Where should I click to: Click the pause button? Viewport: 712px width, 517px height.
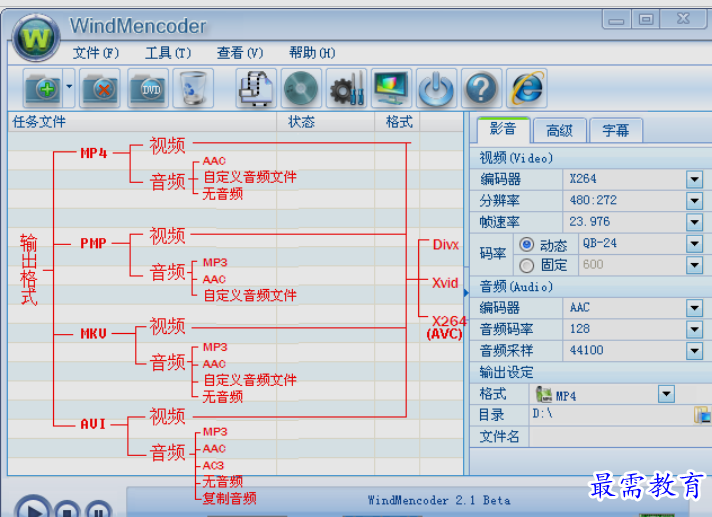[x=99, y=509]
